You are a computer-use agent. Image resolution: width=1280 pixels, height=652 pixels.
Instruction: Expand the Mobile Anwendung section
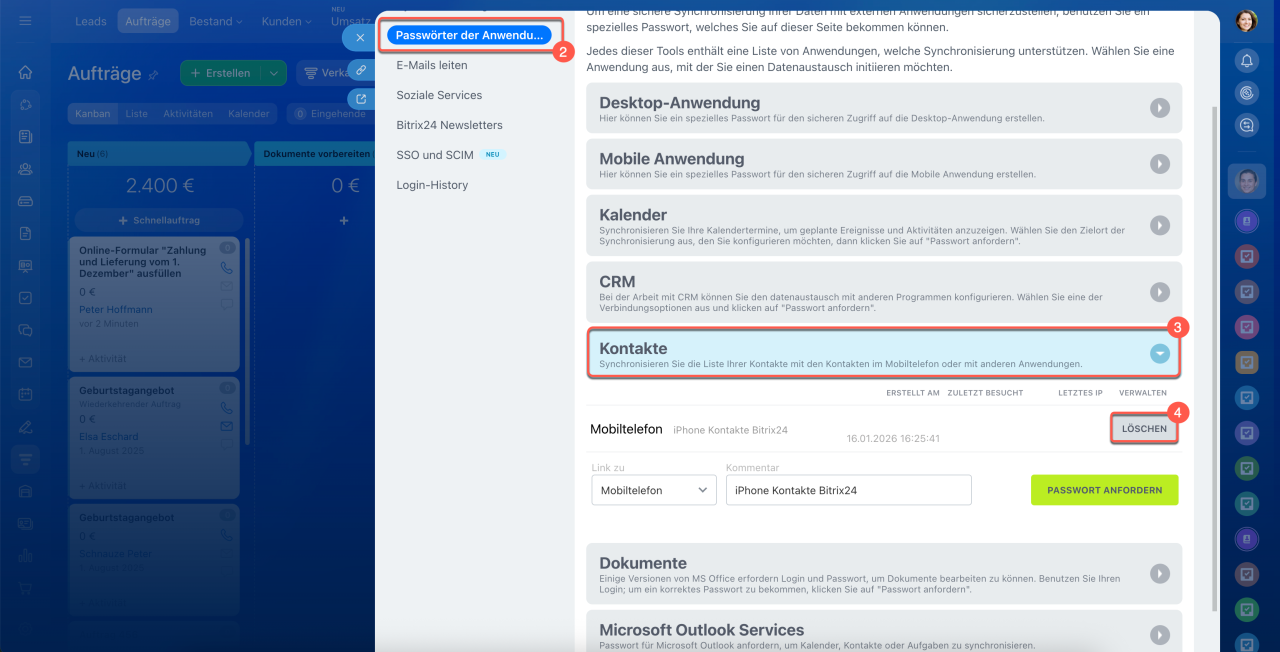pyautogui.click(x=1160, y=164)
